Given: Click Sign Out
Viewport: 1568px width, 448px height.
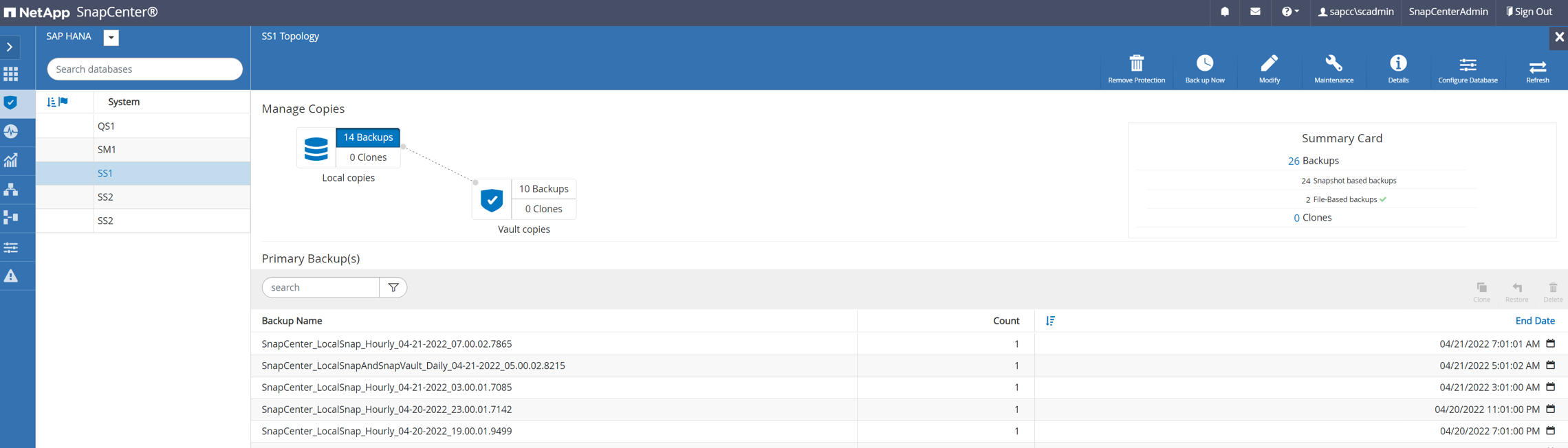Looking at the screenshot, I should 1528,12.
